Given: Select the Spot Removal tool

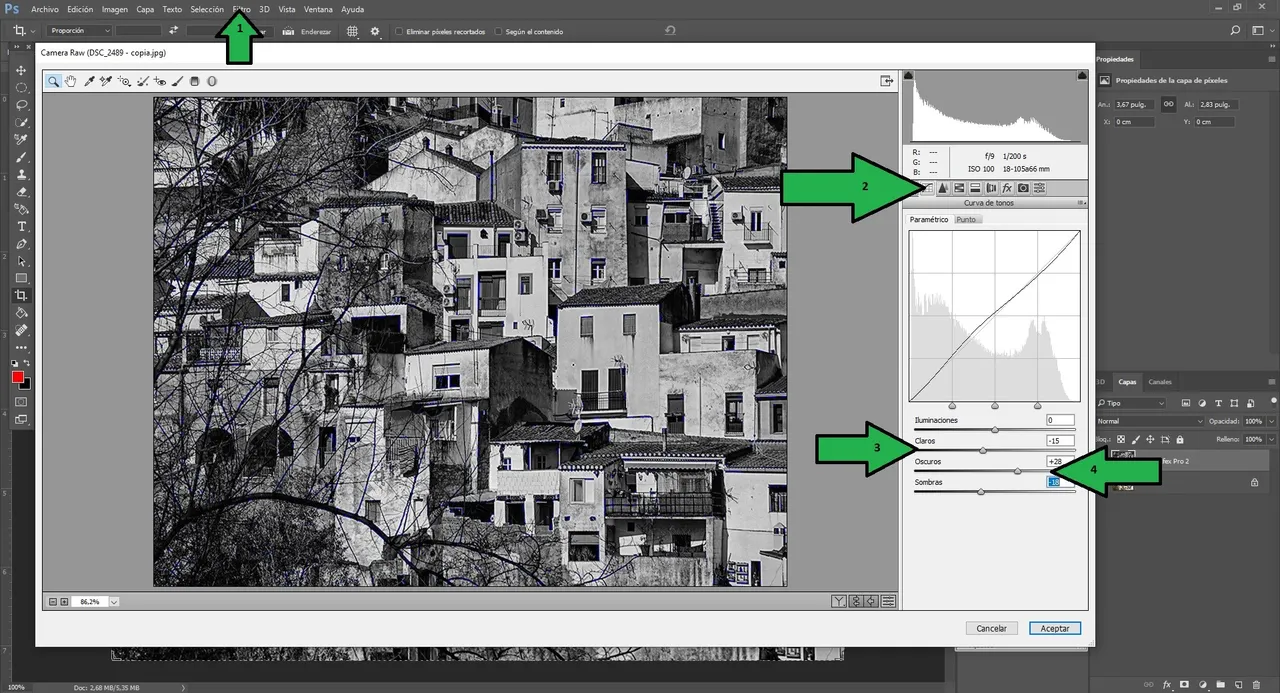Looking at the screenshot, I should pyautogui.click(x=143, y=81).
